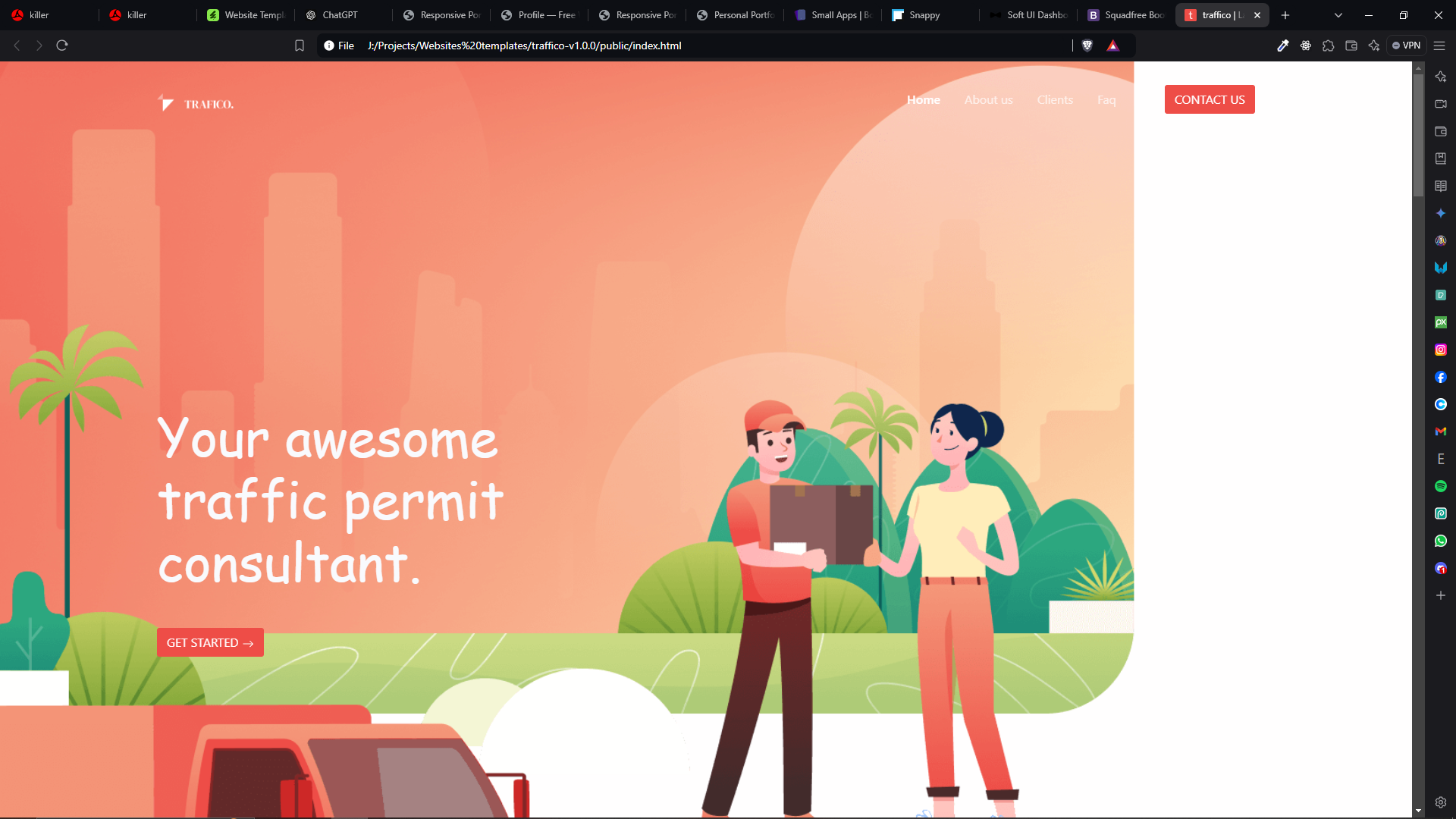This screenshot has width=1456, height=819.
Task: Open the Wallet icon in sidebar
Action: 1441,131
